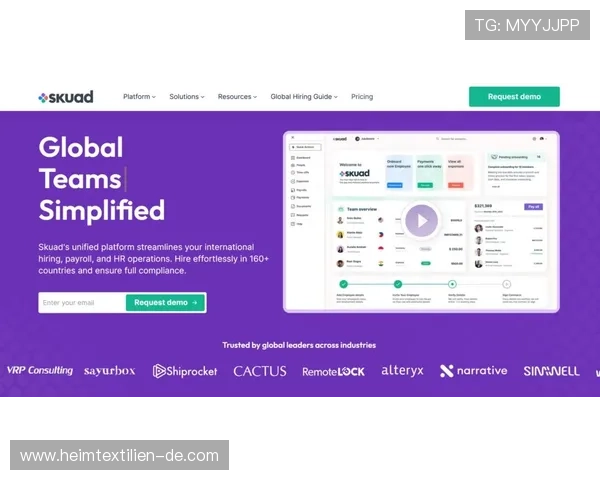Viewport: 600px width, 480px height.
Task: Expand the Solutions dropdown menu
Action: [x=186, y=97]
